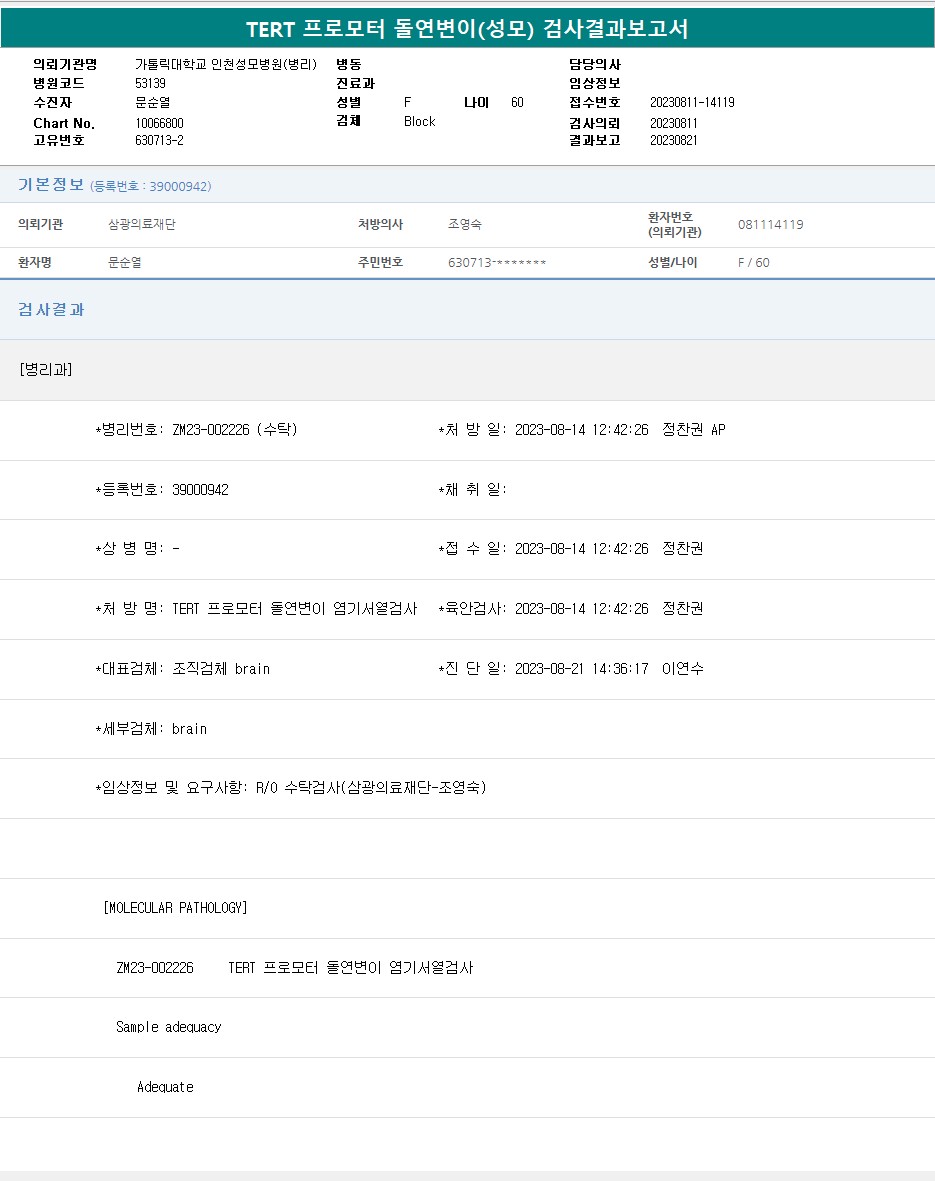Image resolution: width=935 pixels, height=1181 pixels.
Task: Click the 접수번호 value 20230811-14119
Action: (692, 103)
